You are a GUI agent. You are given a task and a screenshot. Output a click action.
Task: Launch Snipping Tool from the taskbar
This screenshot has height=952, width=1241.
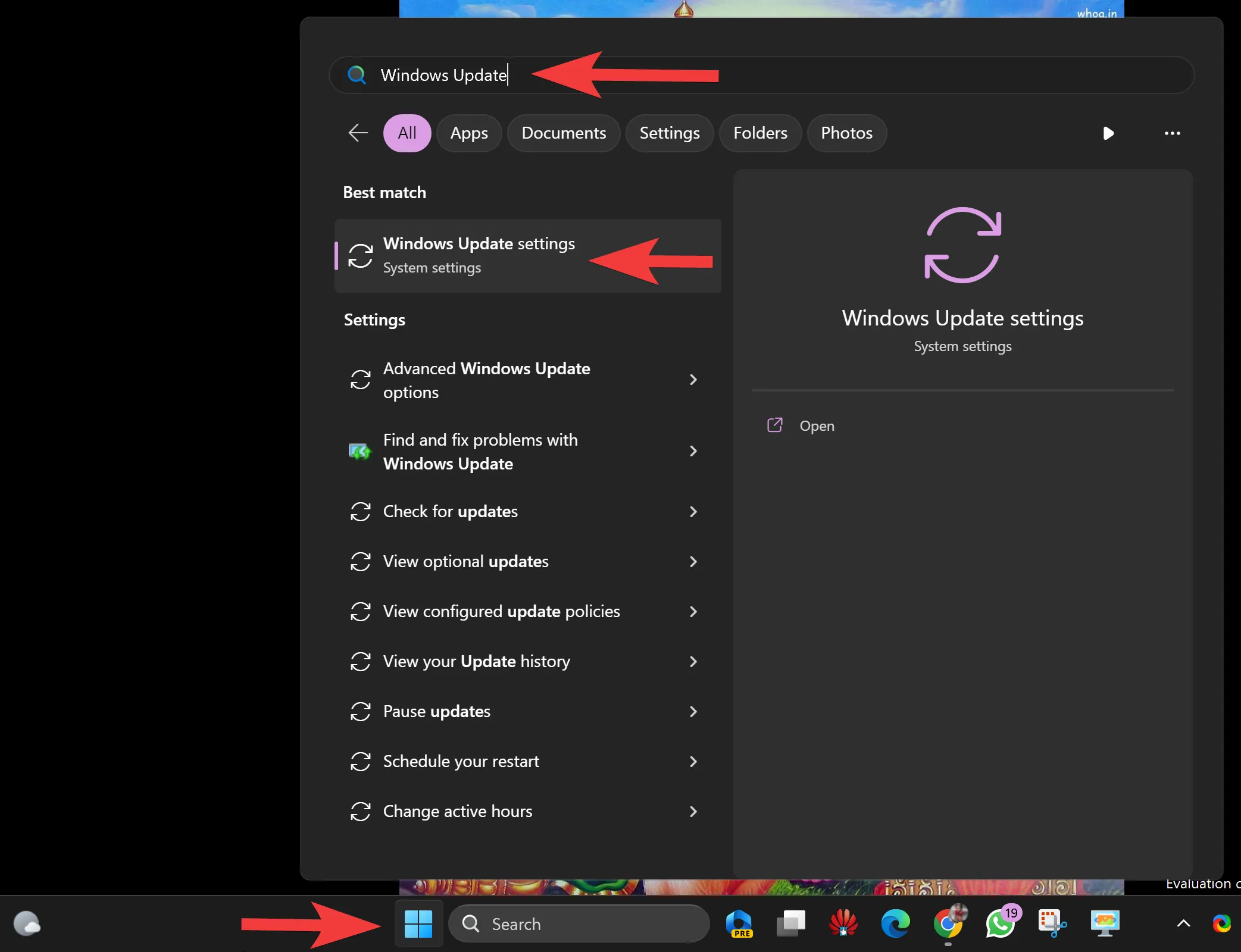coord(1052,923)
